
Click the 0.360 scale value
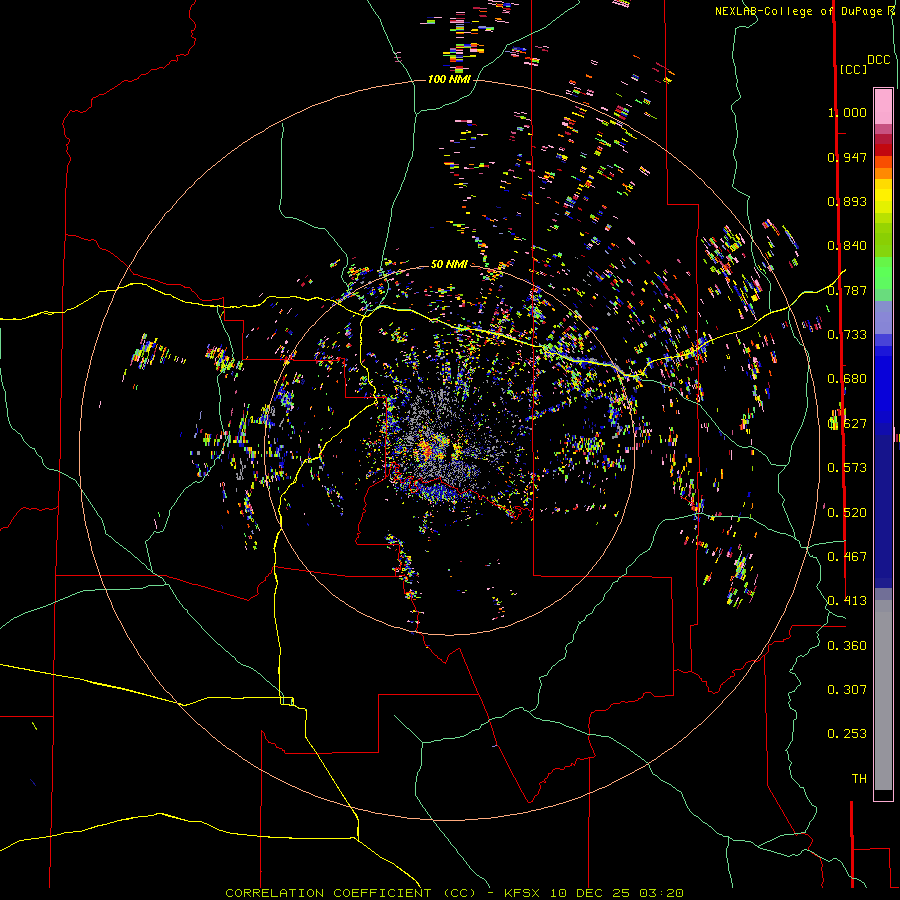(x=847, y=646)
